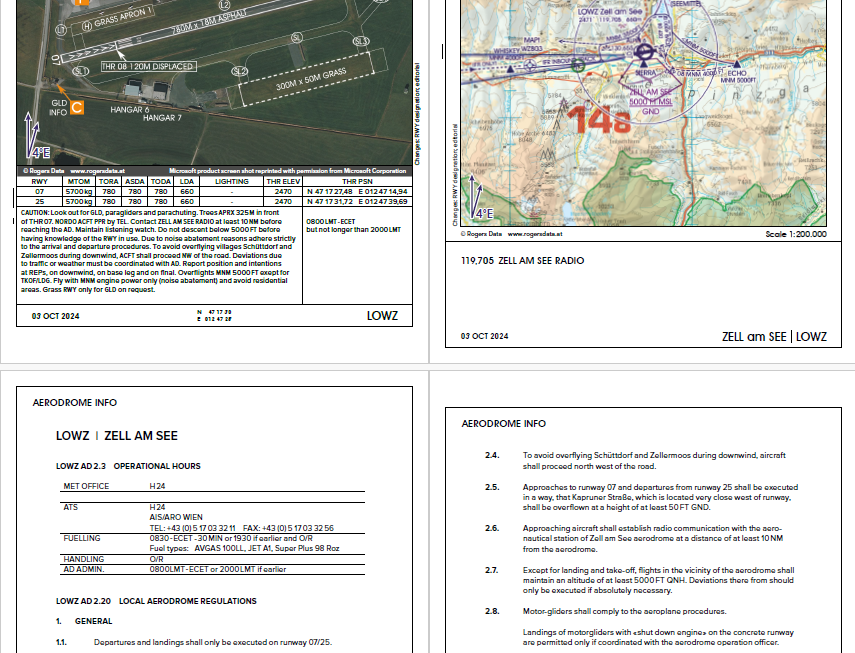Viewport: 855px width, 653px height.
Task: Click the circled SL3 marker on the aerial photo
Action: (361, 41)
